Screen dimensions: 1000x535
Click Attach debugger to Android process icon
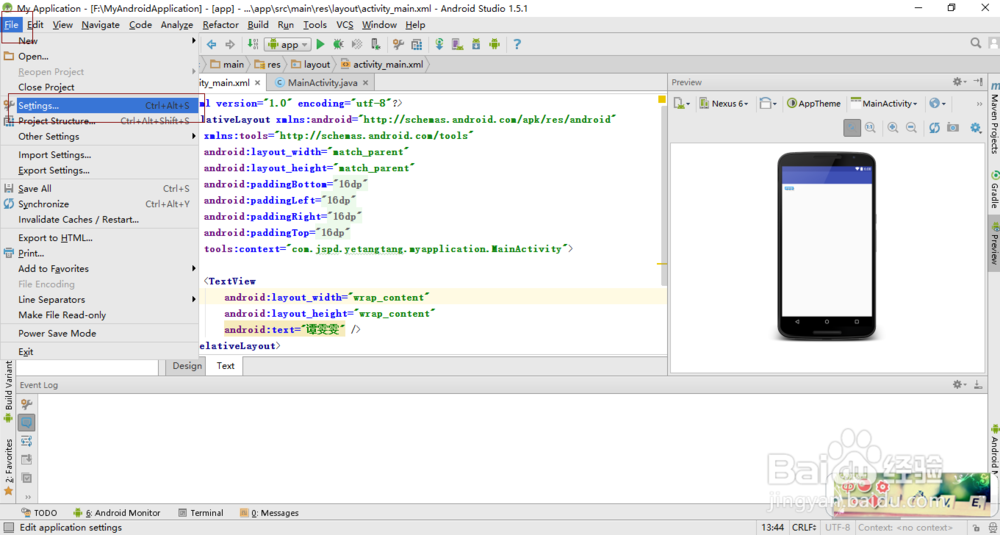click(x=376, y=45)
